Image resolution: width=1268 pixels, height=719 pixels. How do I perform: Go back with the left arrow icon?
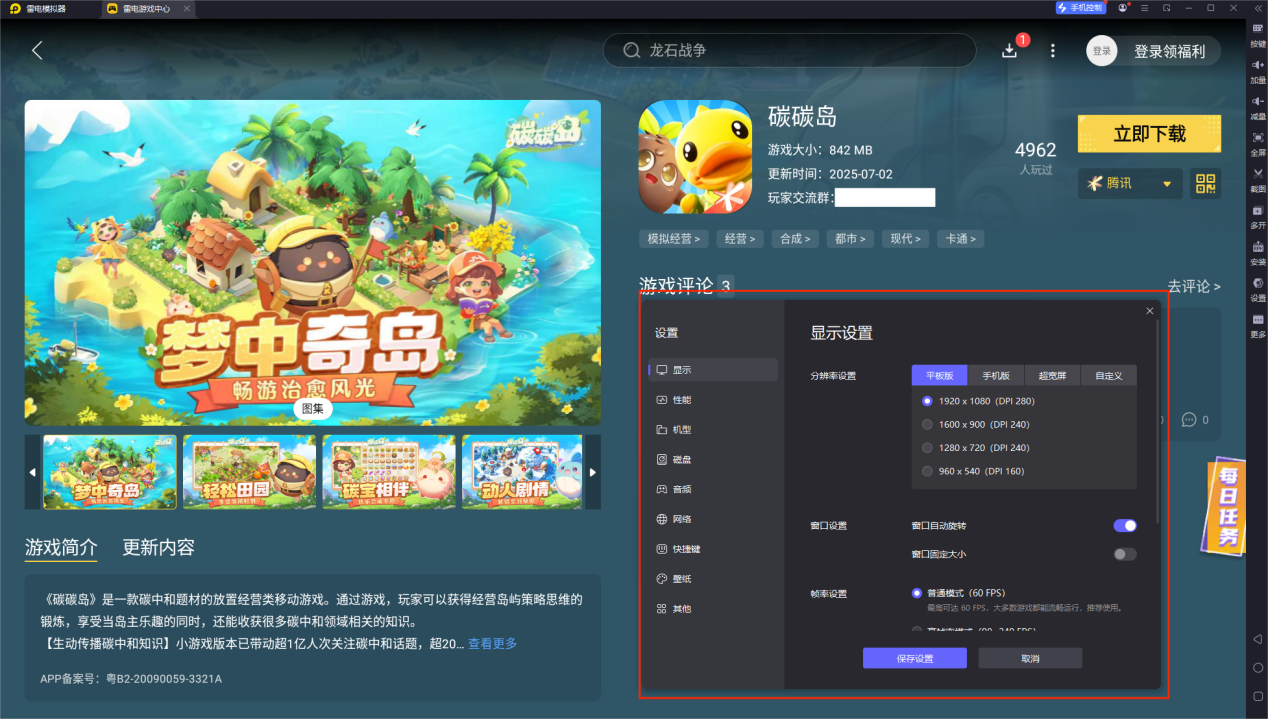37,50
